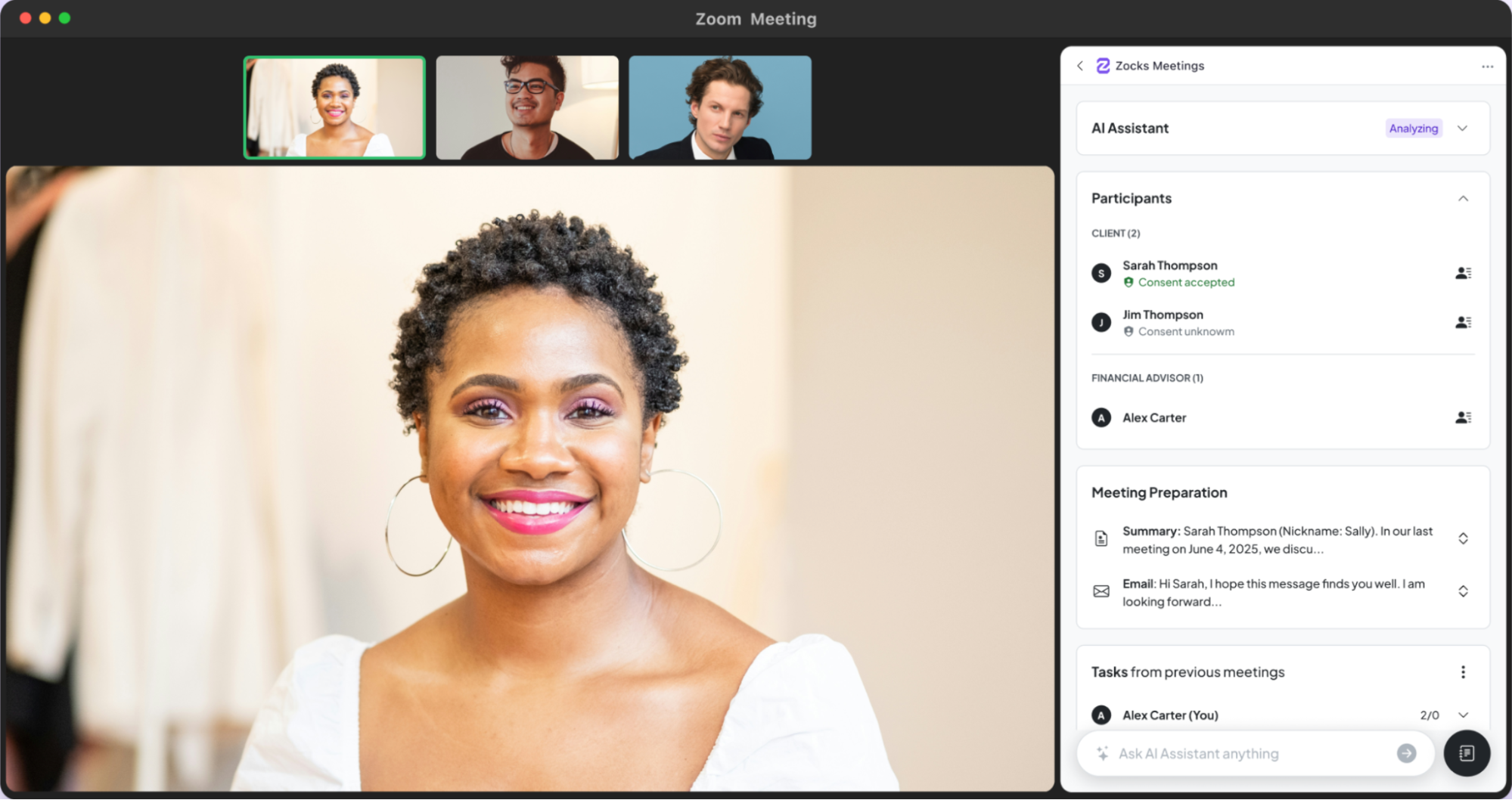Click Sarah Thompson's Consent accepted status
Image resolution: width=1512 pixels, height=800 pixels.
pos(1178,282)
